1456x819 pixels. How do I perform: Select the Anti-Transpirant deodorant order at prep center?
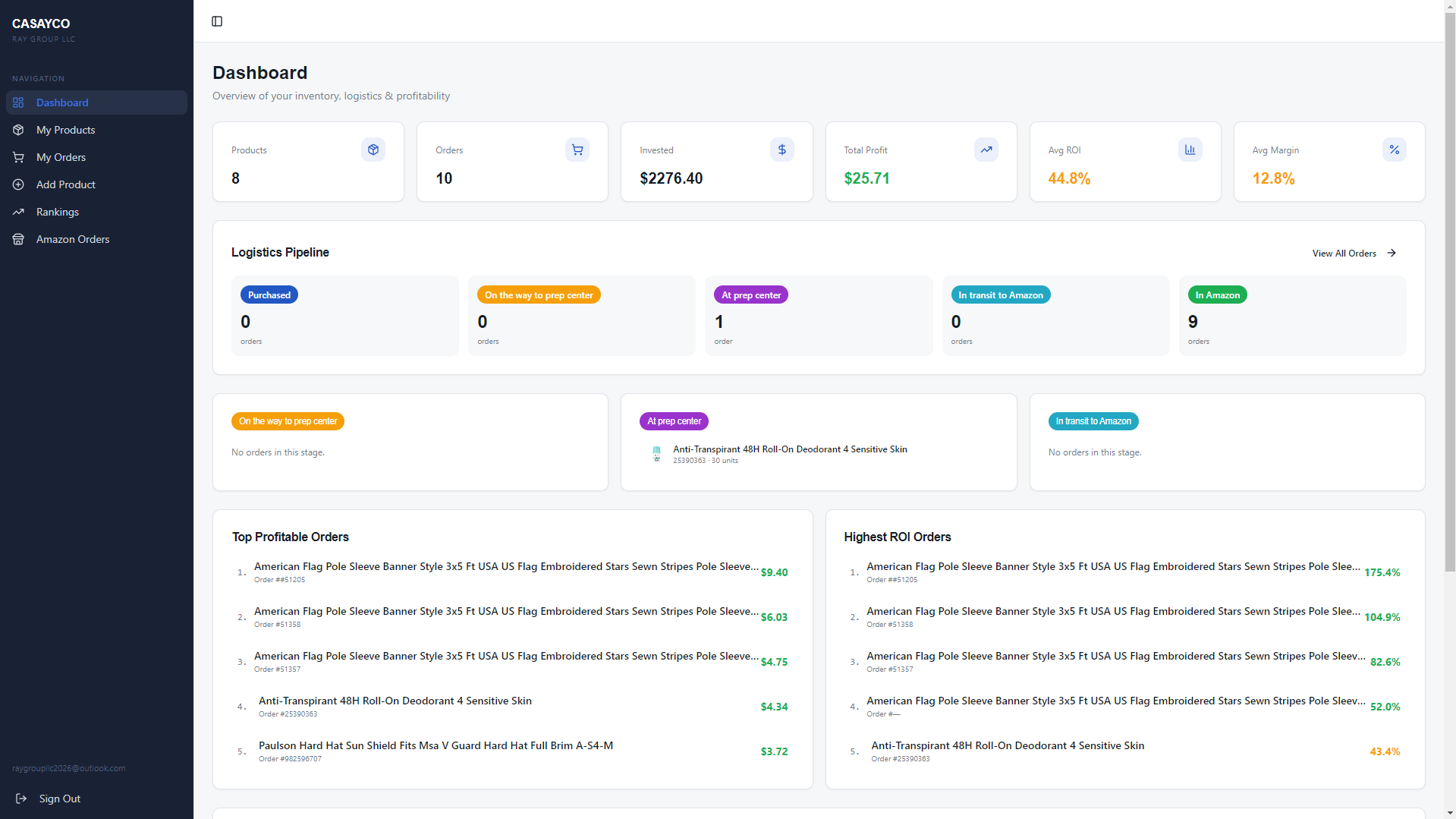tap(819, 454)
